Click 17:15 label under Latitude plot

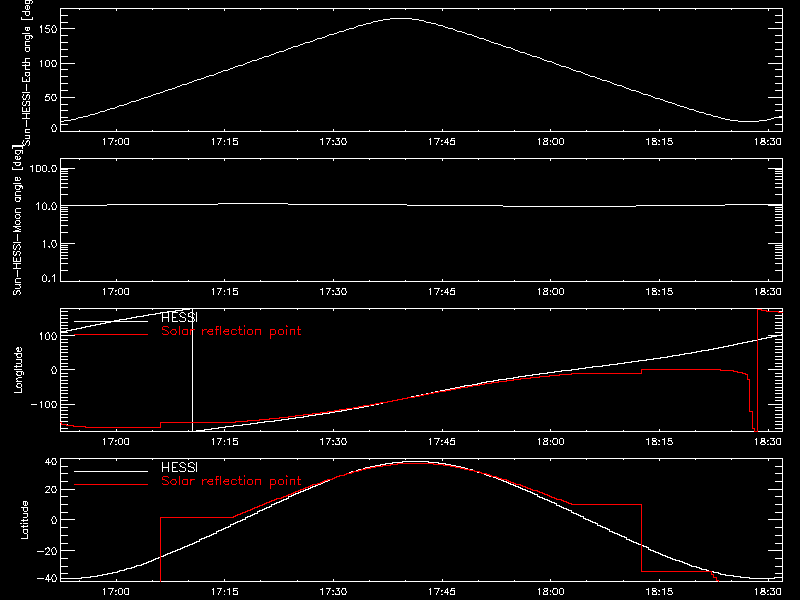click(x=224, y=592)
